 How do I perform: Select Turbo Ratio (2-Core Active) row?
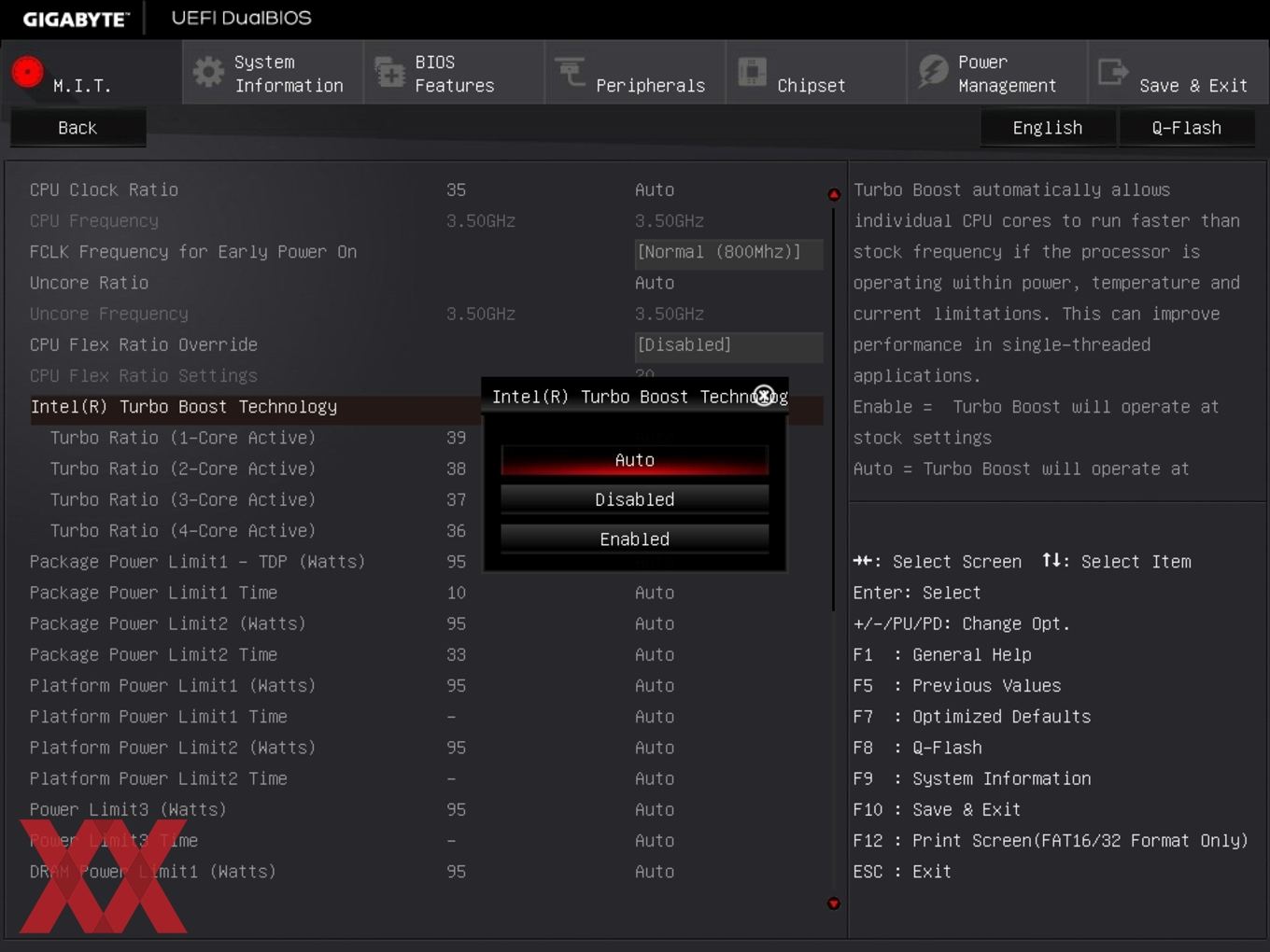tap(183, 469)
